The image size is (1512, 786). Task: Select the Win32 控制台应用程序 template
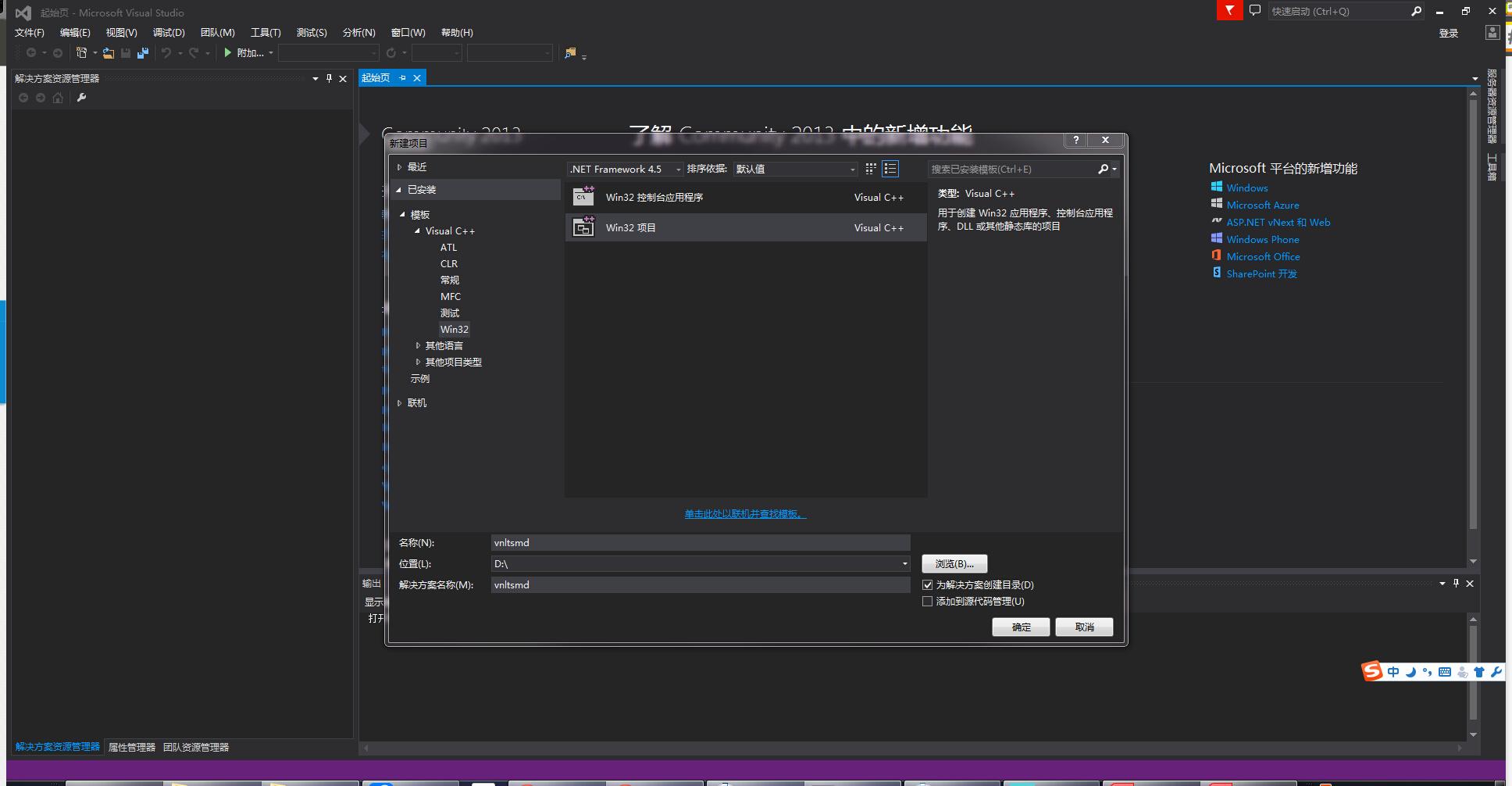pyautogui.click(x=746, y=198)
